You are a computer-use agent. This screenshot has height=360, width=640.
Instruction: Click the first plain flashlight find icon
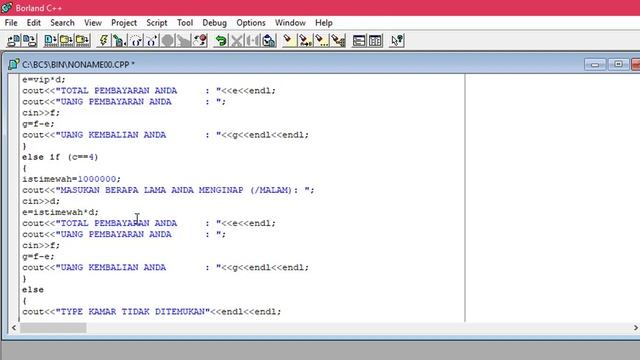(289, 40)
